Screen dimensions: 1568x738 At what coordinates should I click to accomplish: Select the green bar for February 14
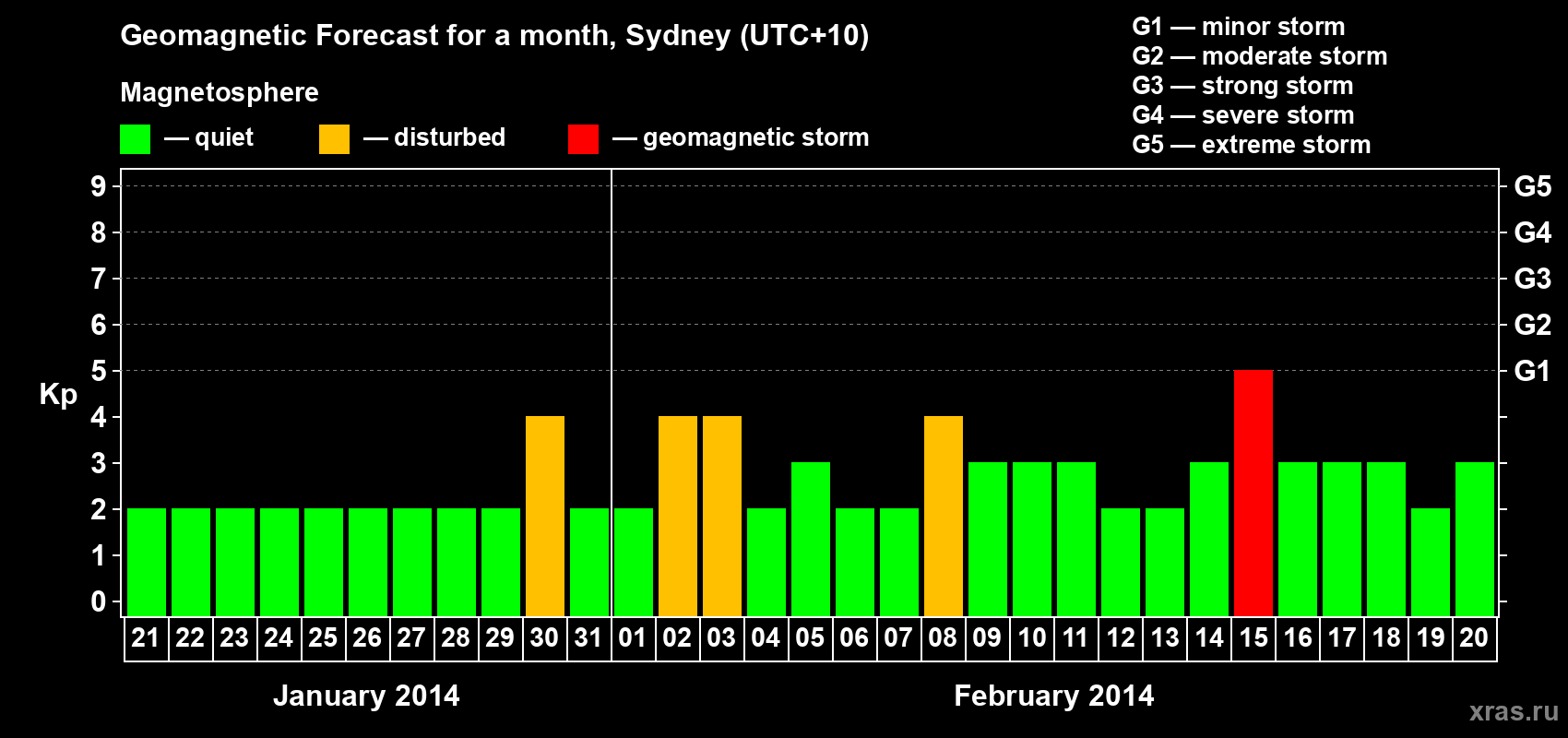click(1209, 540)
